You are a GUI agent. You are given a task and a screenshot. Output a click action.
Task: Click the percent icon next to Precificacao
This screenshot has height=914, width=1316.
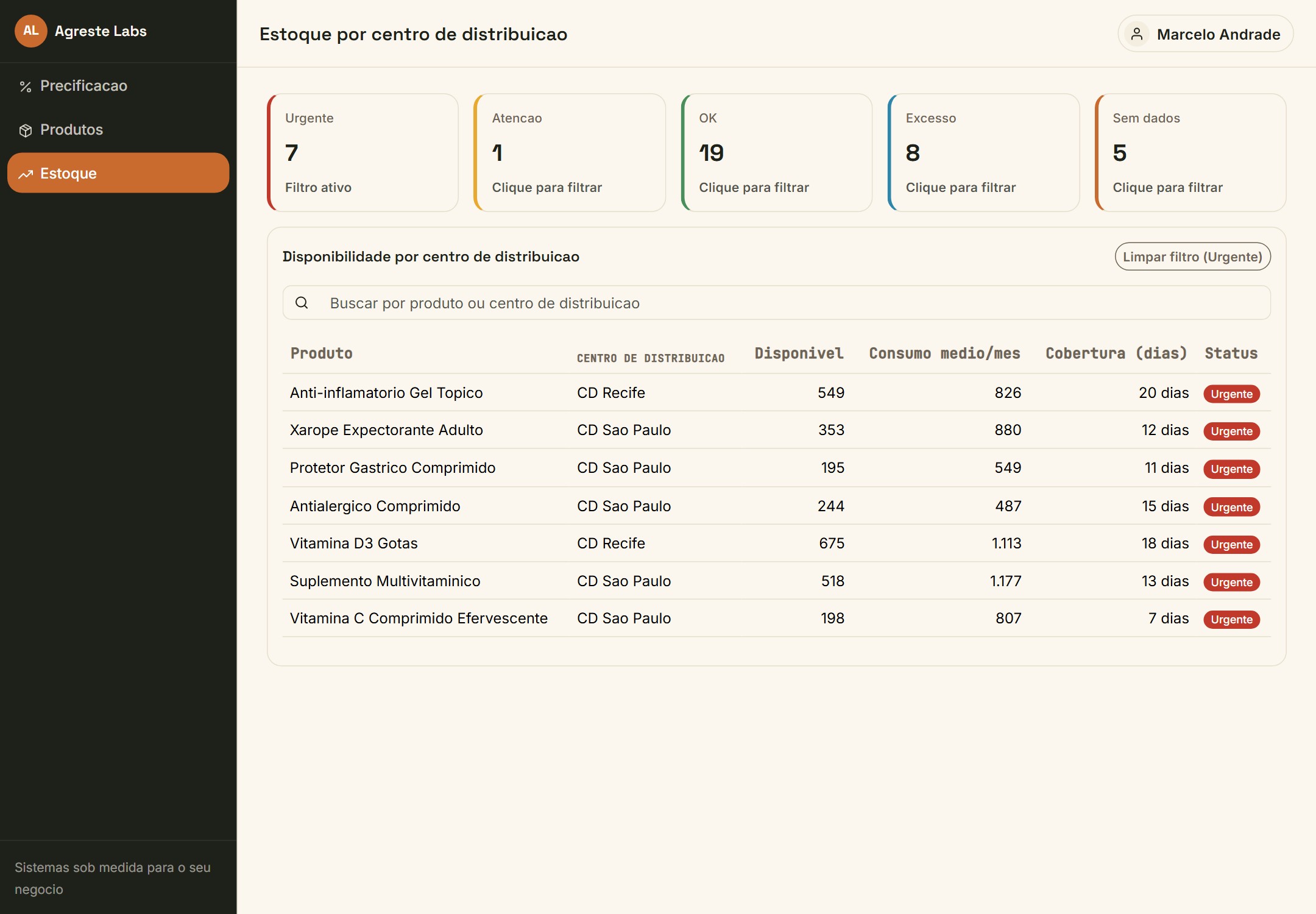coord(25,87)
